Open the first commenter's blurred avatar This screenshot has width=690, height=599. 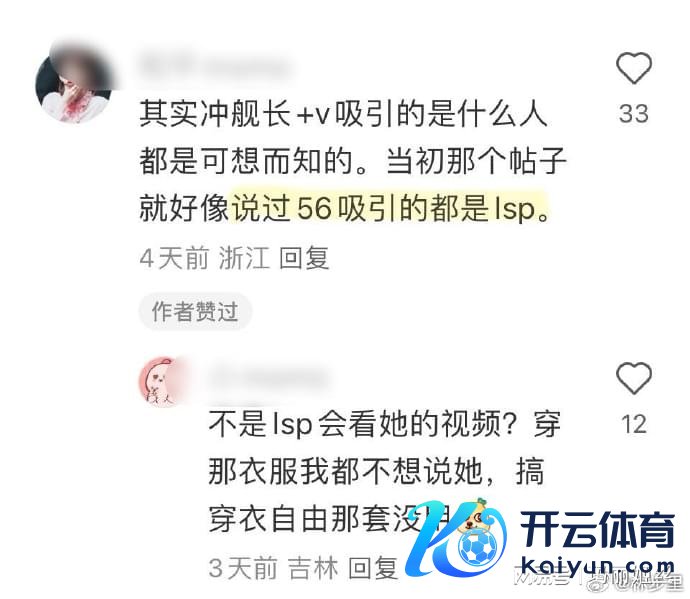tap(73, 83)
